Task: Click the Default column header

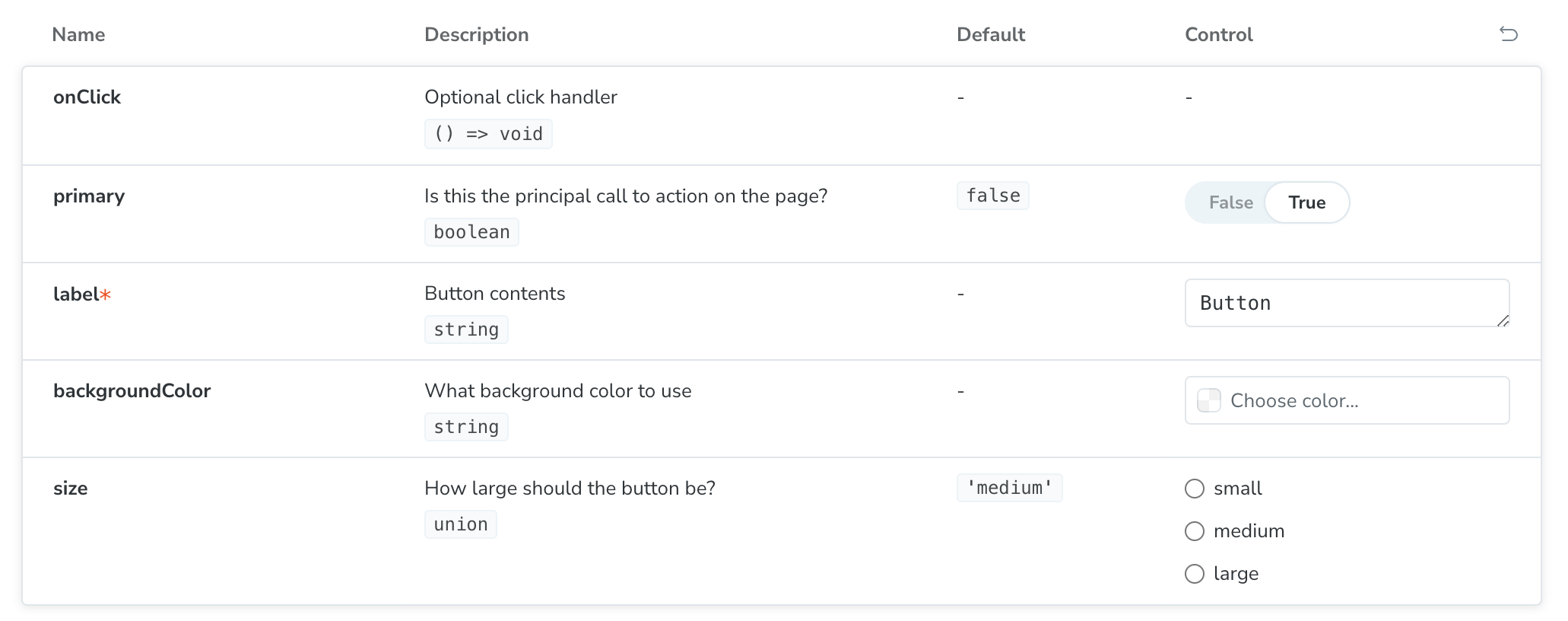Action: (x=990, y=34)
